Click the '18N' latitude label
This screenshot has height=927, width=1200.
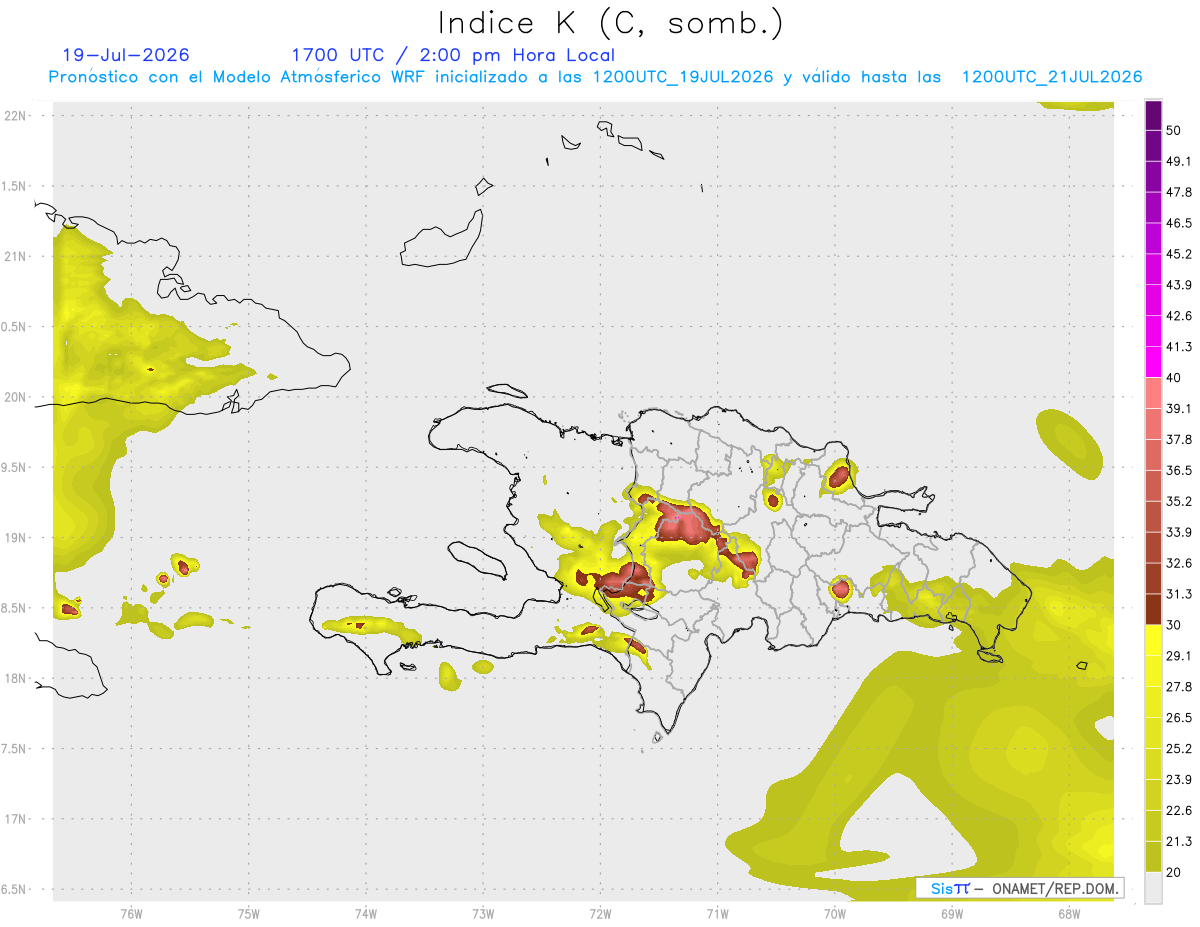point(17,678)
